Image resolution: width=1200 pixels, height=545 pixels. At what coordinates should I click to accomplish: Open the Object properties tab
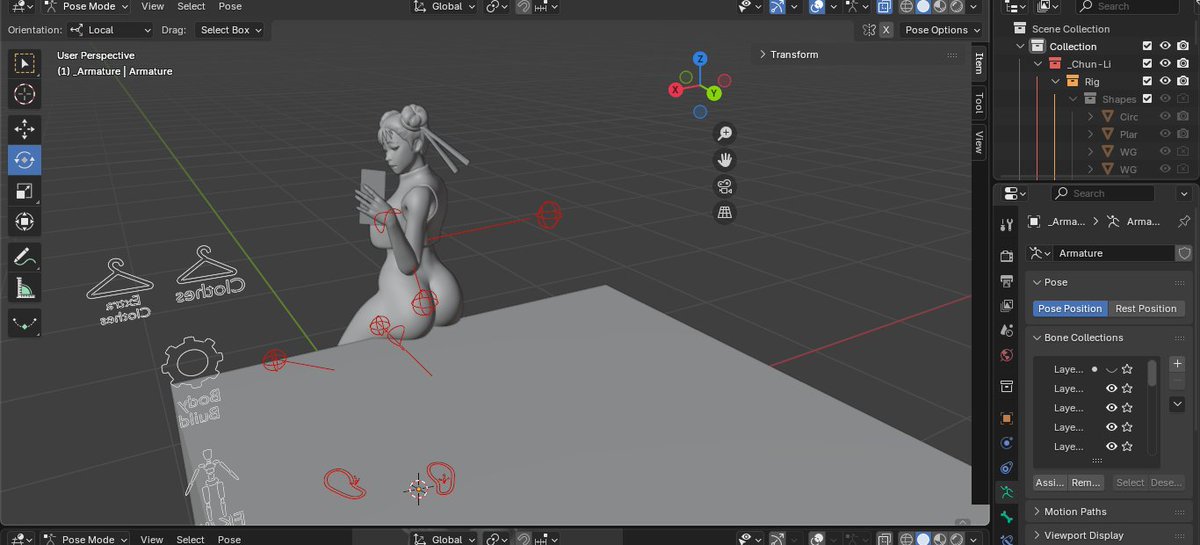tap(1006, 418)
